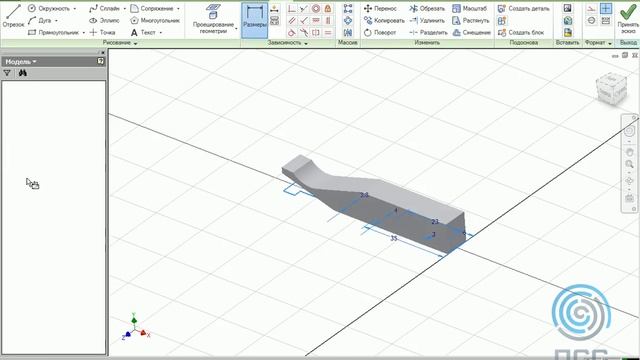Pick the Многоугольник polygon tool

coord(155,20)
